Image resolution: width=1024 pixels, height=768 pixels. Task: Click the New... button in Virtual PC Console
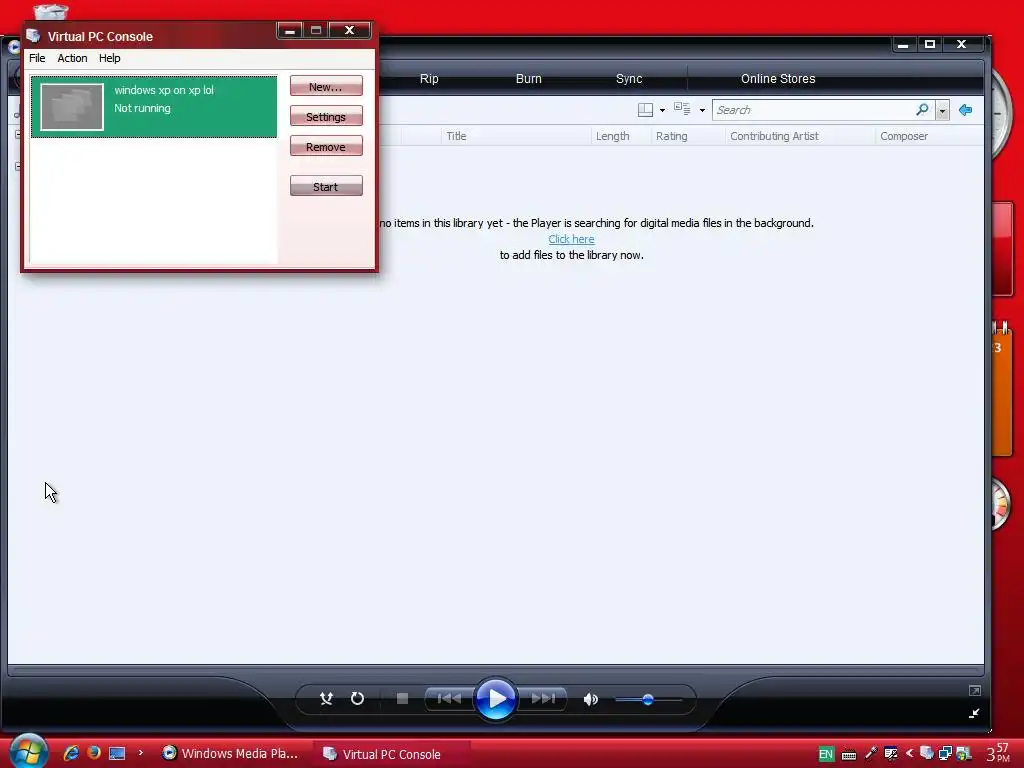coord(326,86)
